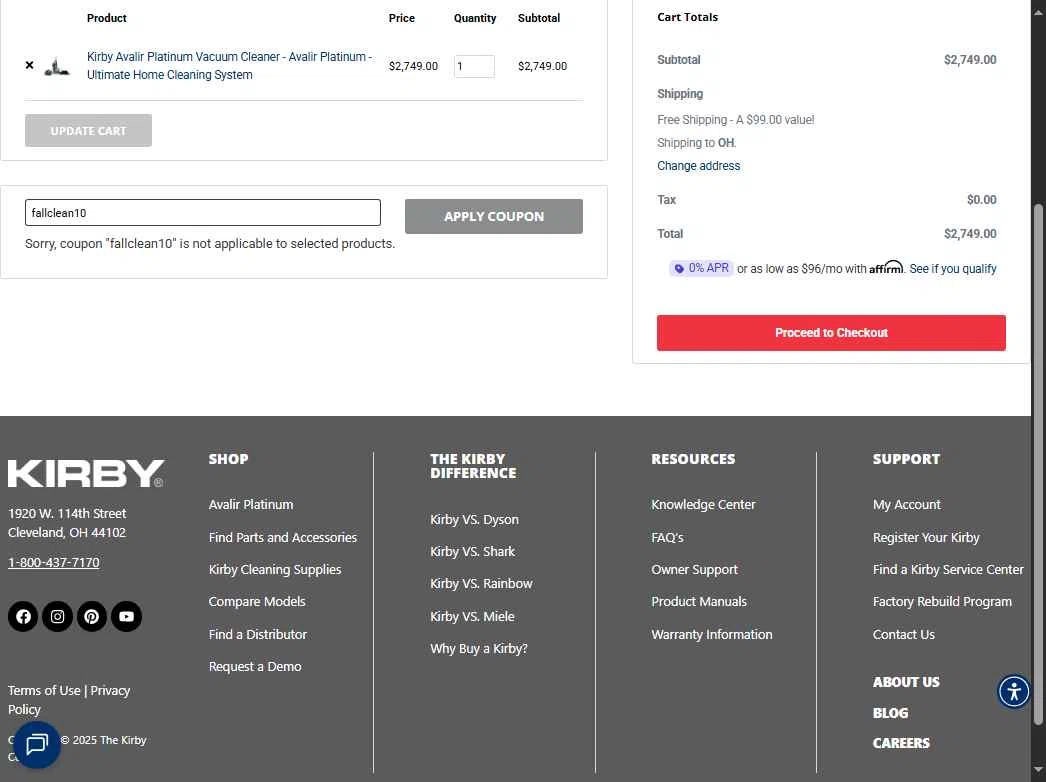Open Privacy Policy link

[x=69, y=700]
